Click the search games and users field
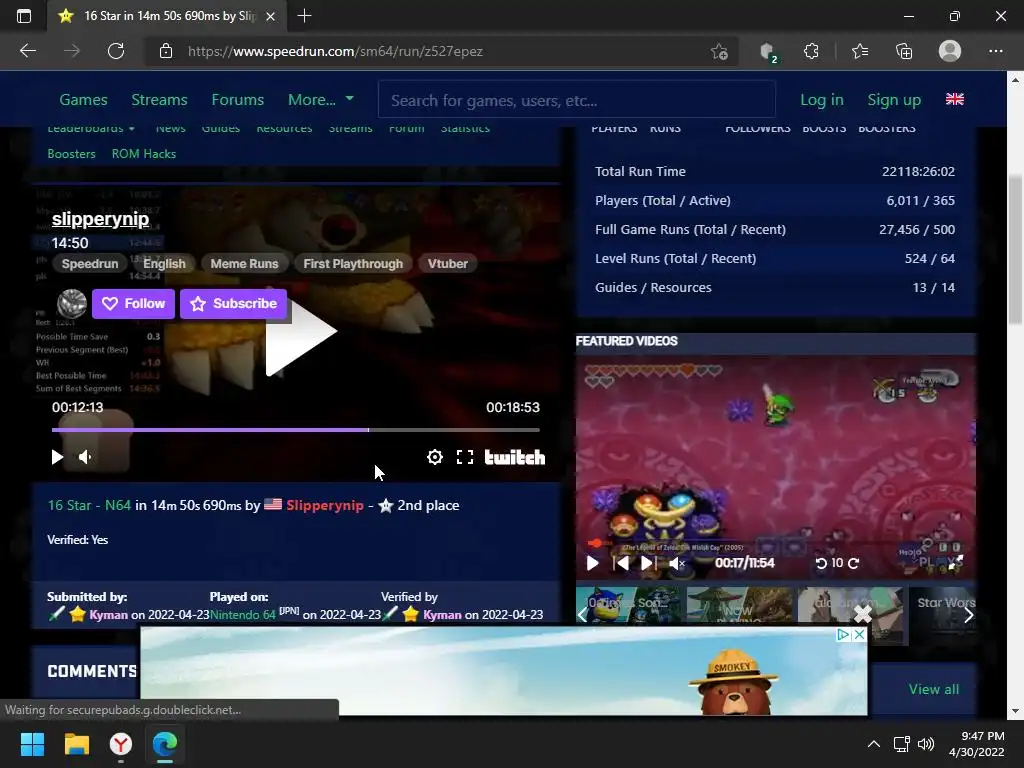 tap(577, 100)
